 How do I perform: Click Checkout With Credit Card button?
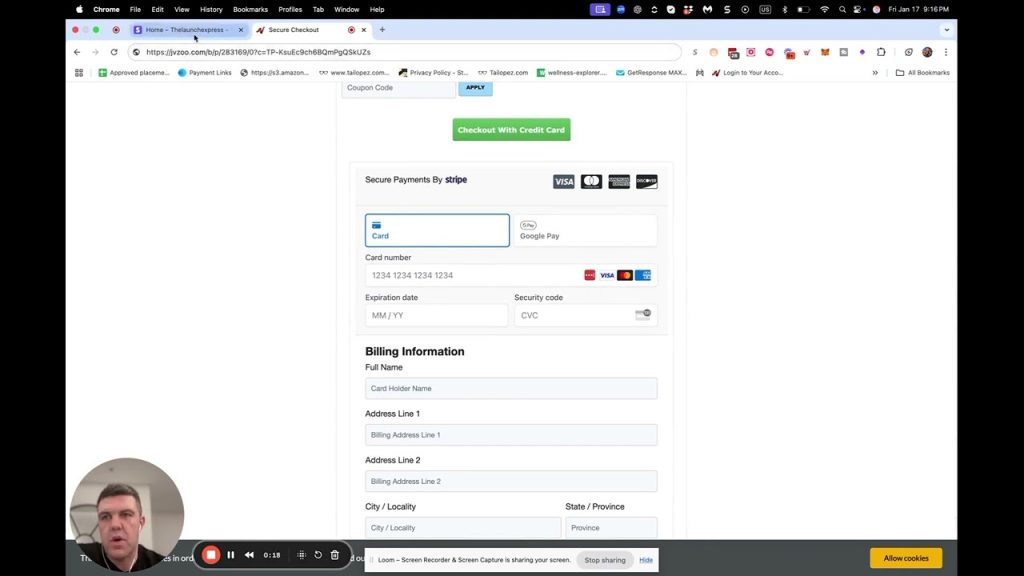tap(511, 130)
